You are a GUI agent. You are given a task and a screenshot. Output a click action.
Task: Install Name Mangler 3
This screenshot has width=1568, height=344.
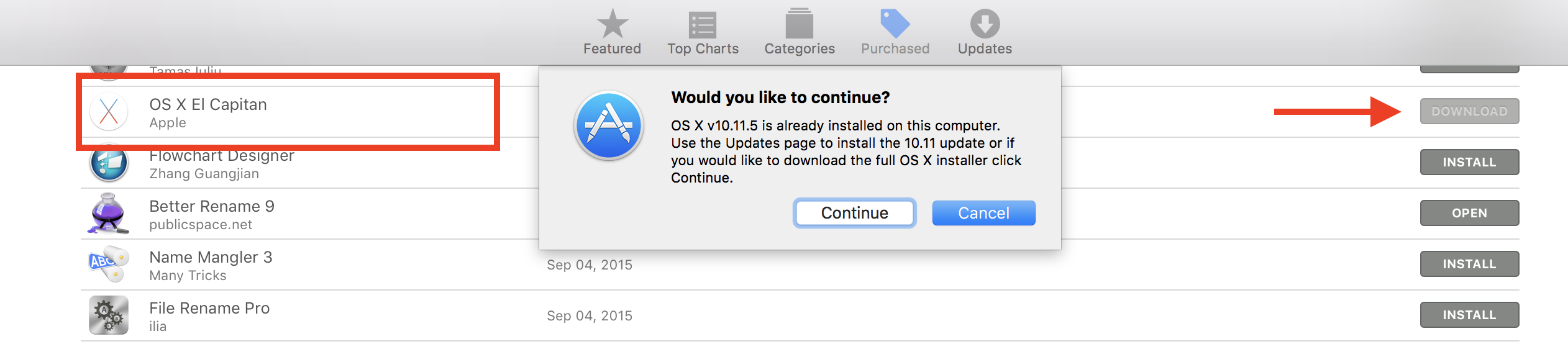[x=1469, y=264]
